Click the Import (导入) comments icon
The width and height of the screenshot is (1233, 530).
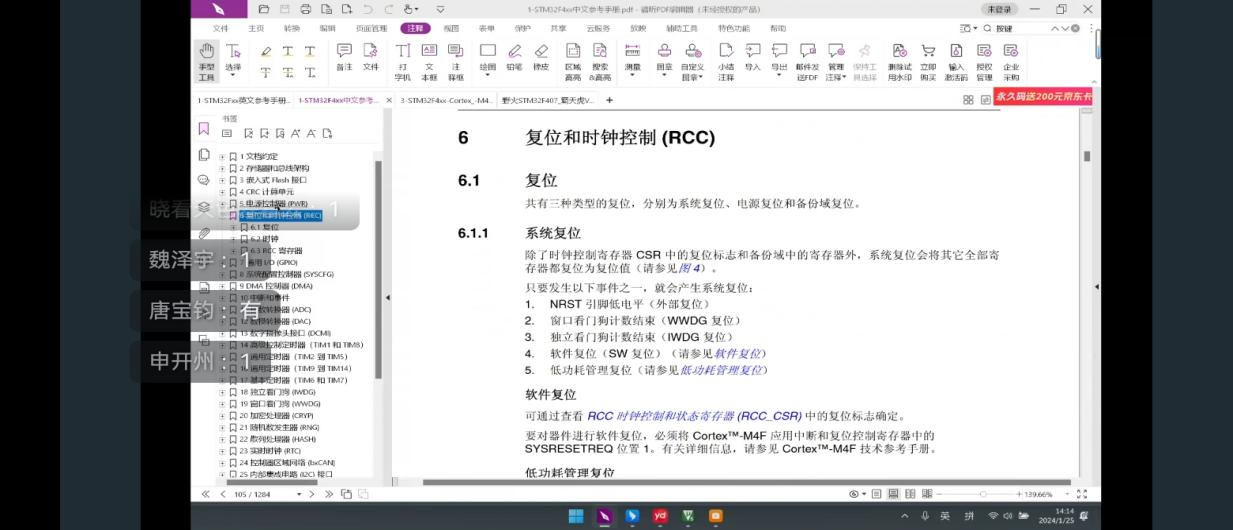pyautogui.click(x=752, y=57)
